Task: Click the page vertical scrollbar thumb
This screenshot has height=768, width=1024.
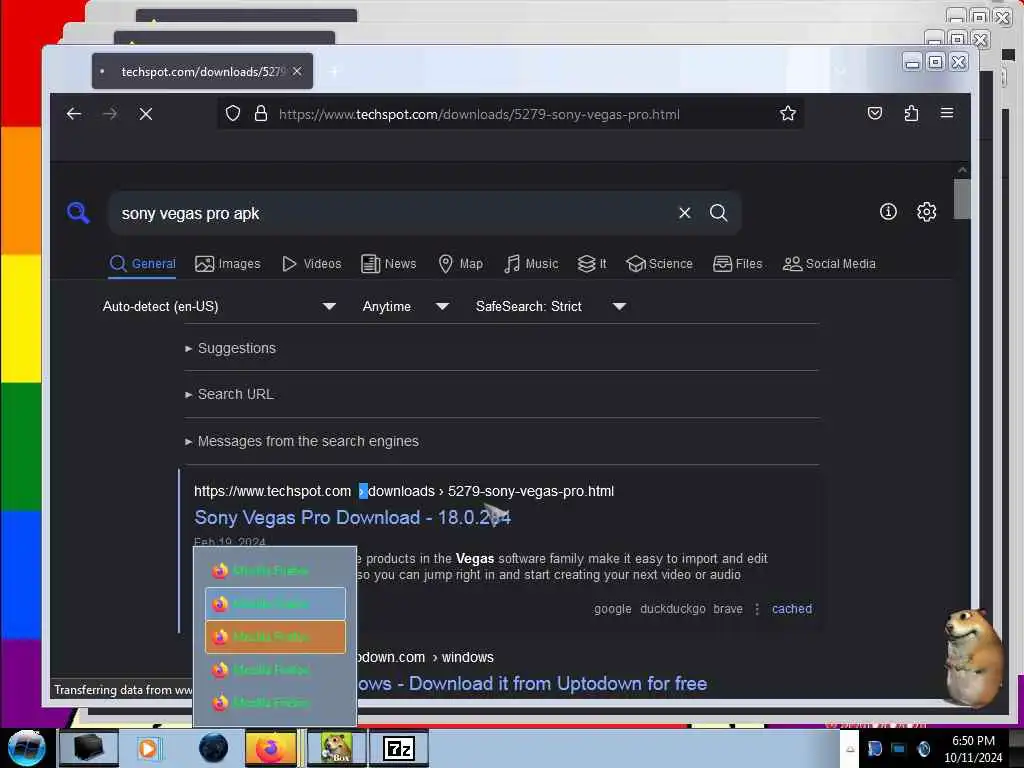Action: (962, 199)
